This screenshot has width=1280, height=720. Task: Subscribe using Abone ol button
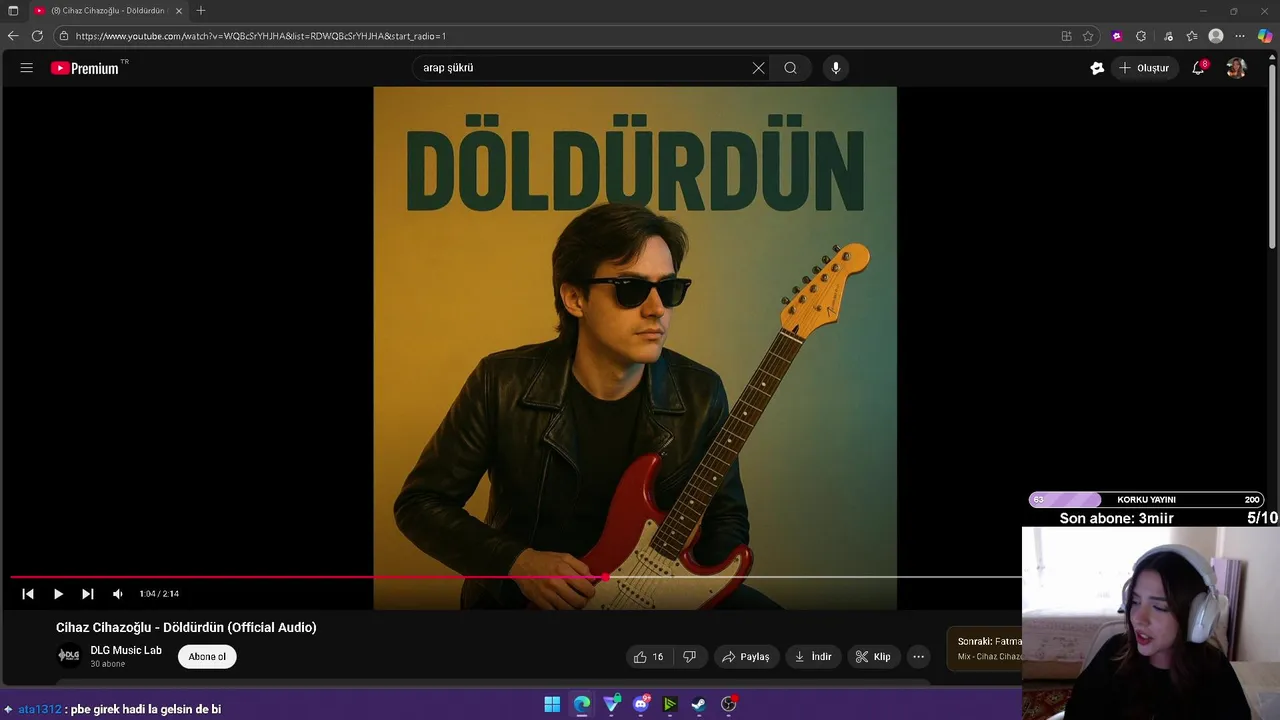pyautogui.click(x=207, y=657)
